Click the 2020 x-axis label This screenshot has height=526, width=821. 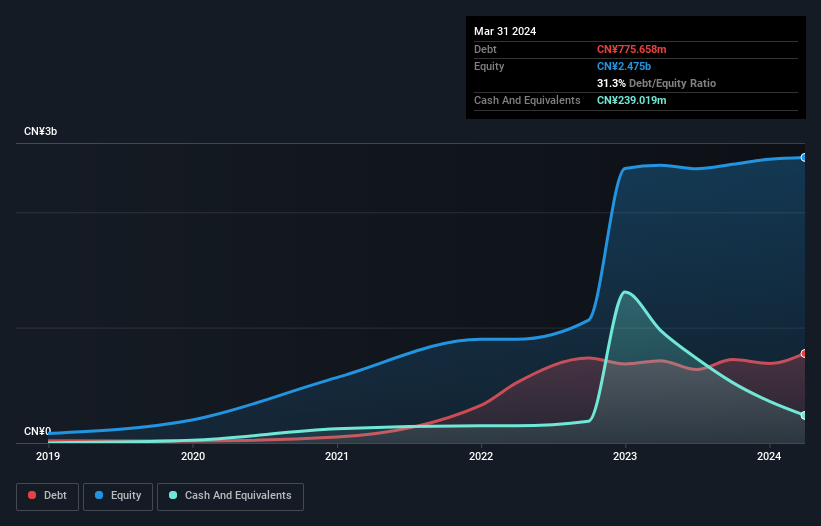tap(193, 456)
